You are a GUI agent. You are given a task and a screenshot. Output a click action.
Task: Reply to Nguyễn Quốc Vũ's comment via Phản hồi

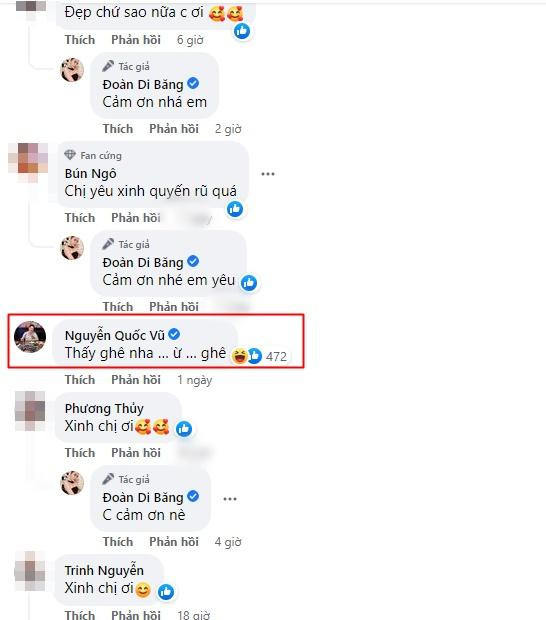(x=136, y=380)
